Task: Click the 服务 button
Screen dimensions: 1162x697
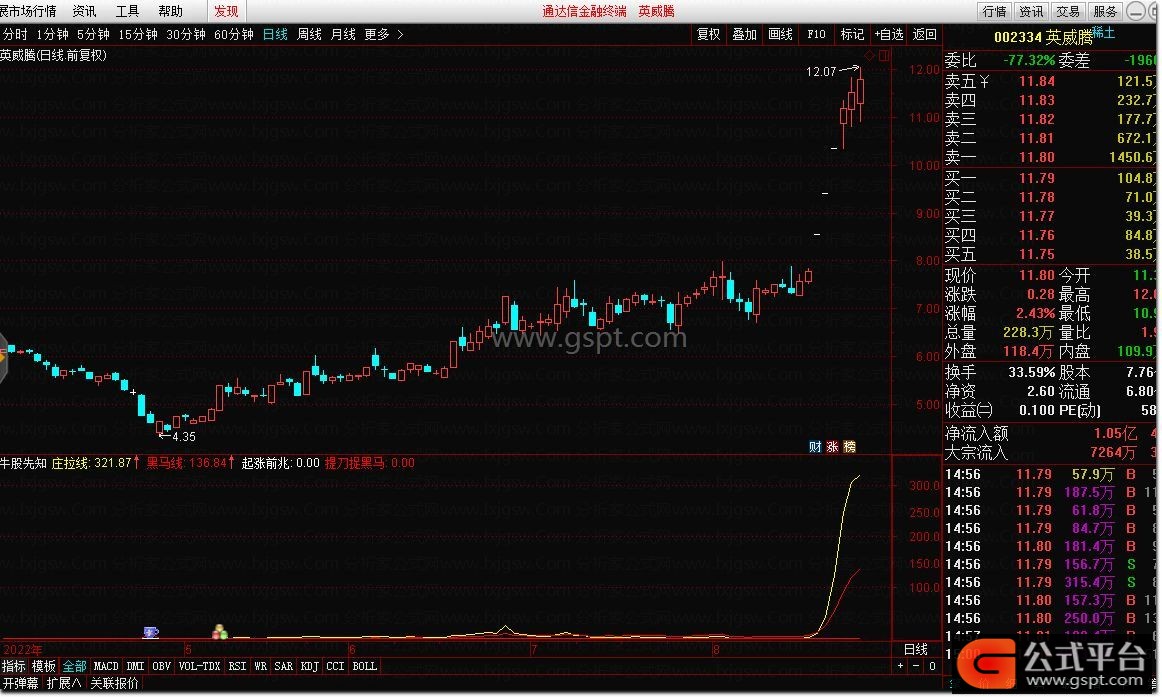Action: point(1105,11)
